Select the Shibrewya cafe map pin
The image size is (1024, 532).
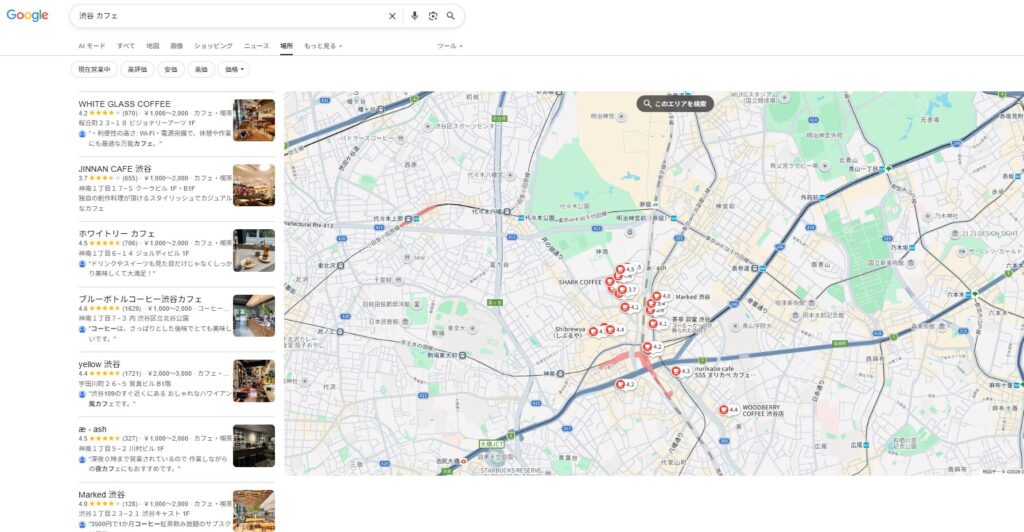tap(593, 332)
